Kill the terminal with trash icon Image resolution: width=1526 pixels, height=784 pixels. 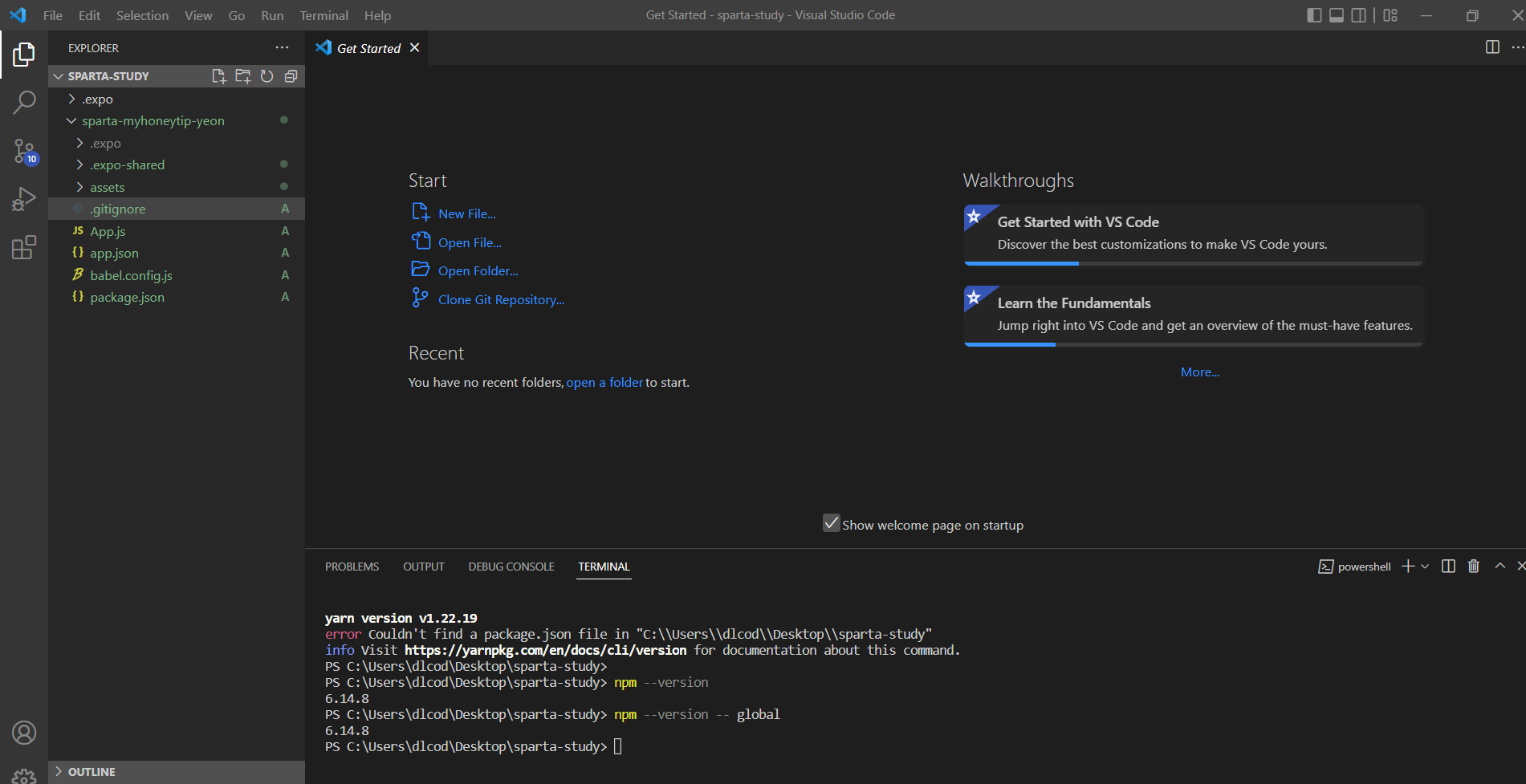tap(1474, 567)
